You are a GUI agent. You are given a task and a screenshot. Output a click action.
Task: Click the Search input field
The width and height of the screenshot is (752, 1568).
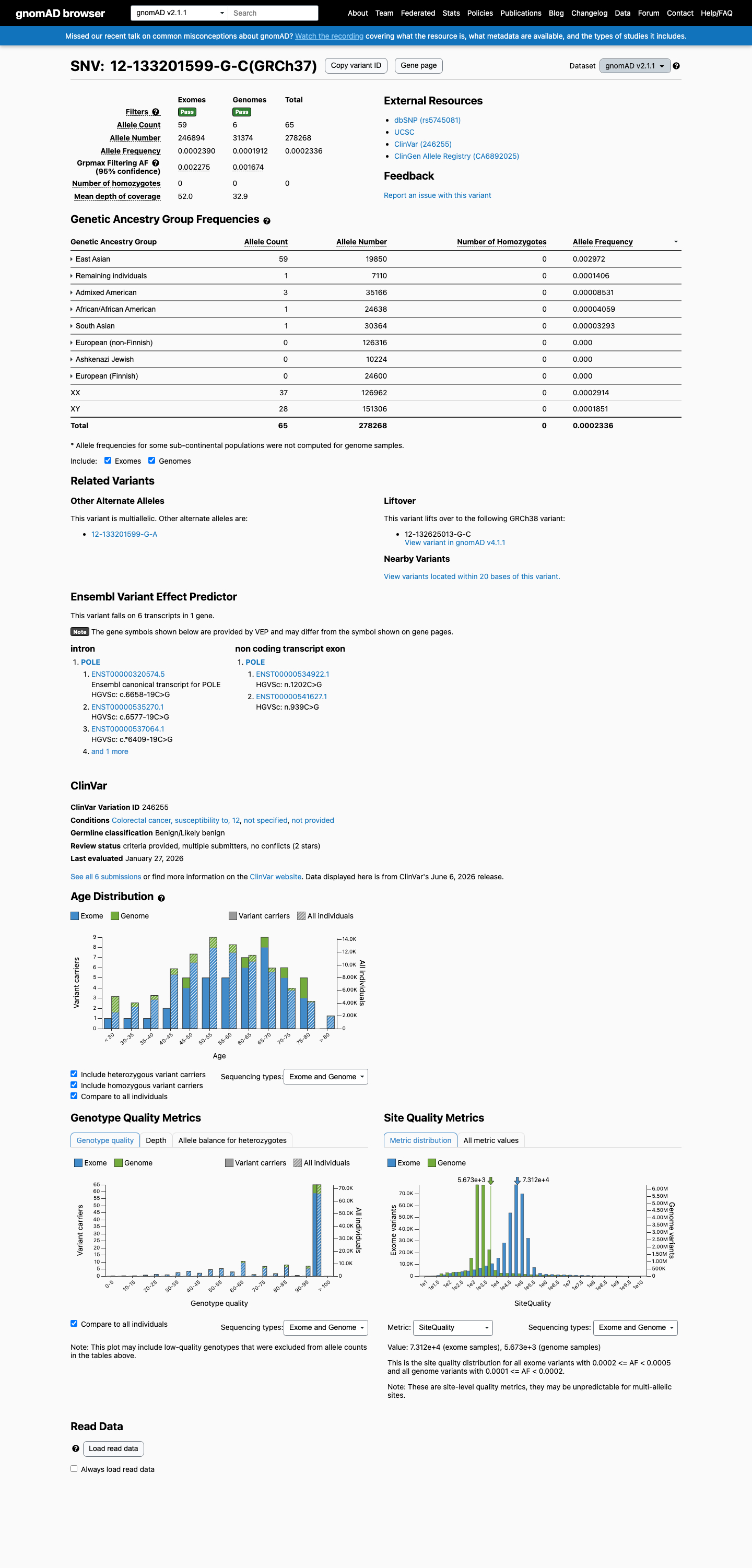coord(273,13)
